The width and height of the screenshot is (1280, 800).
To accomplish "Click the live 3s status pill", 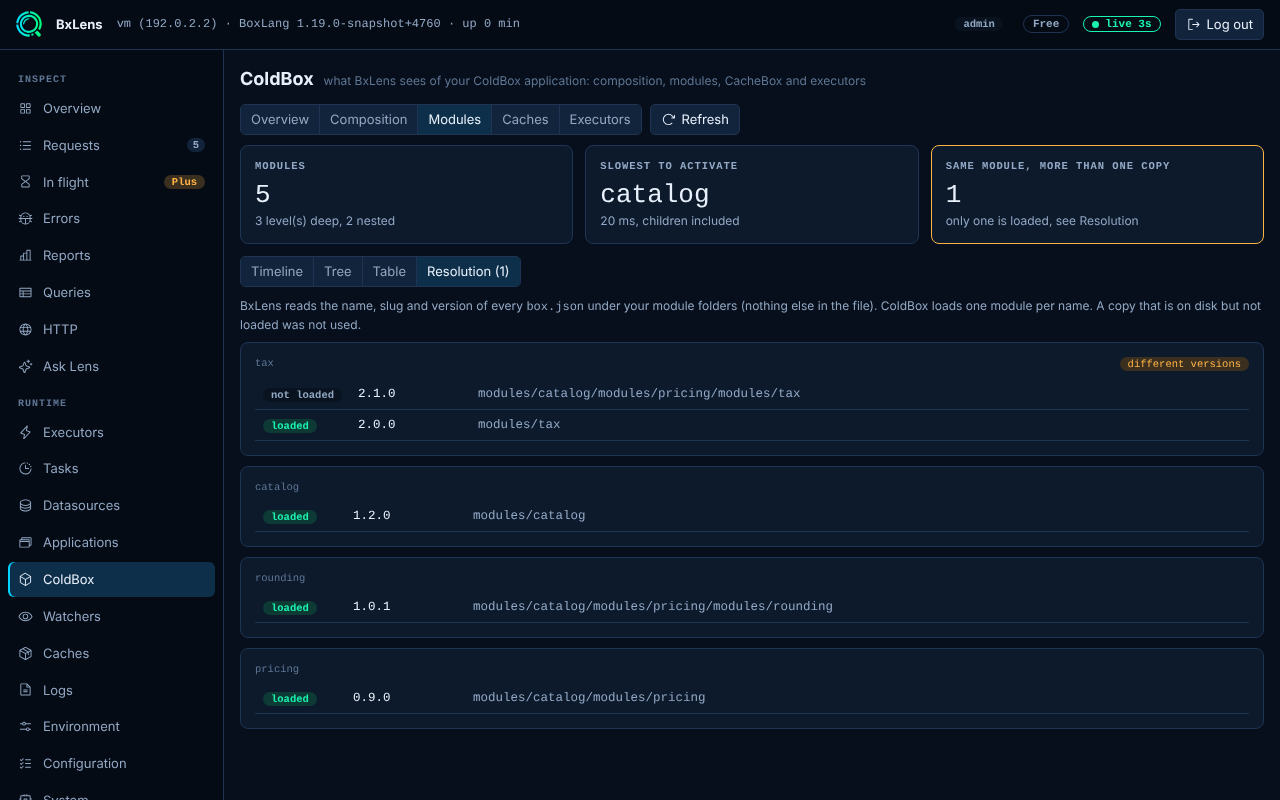I will [1122, 24].
